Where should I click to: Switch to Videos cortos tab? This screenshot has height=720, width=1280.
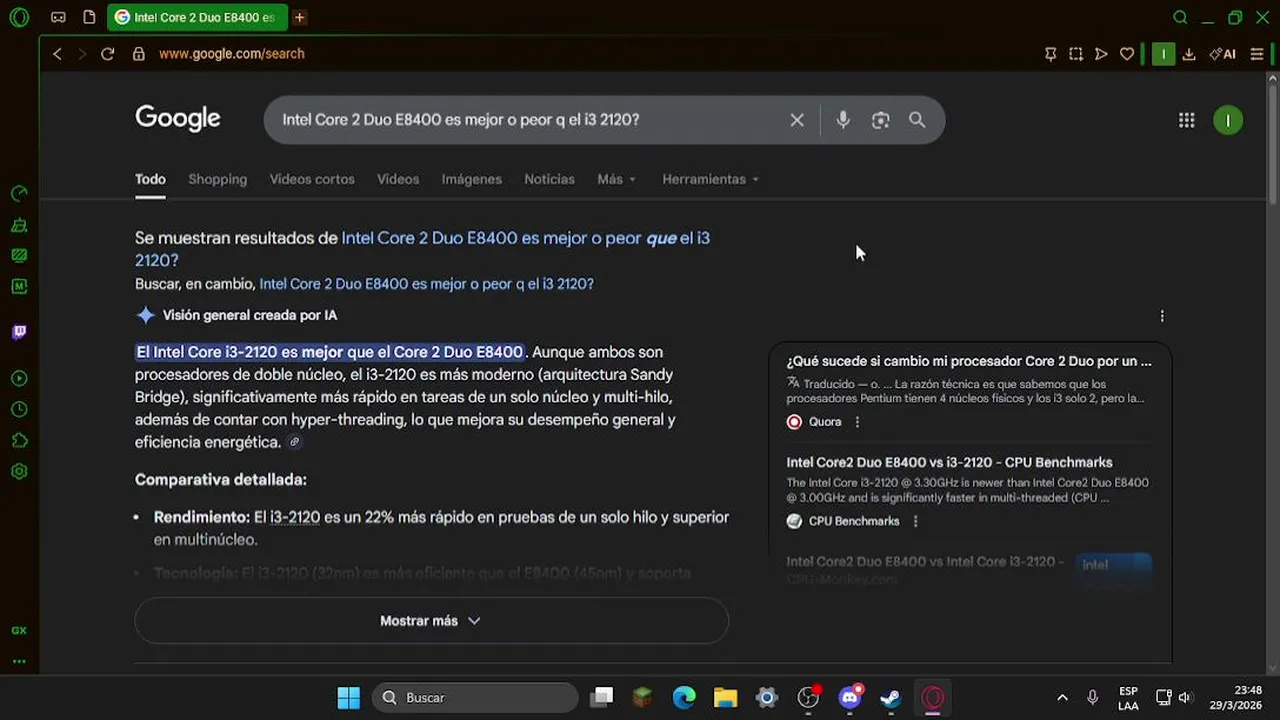(312, 179)
